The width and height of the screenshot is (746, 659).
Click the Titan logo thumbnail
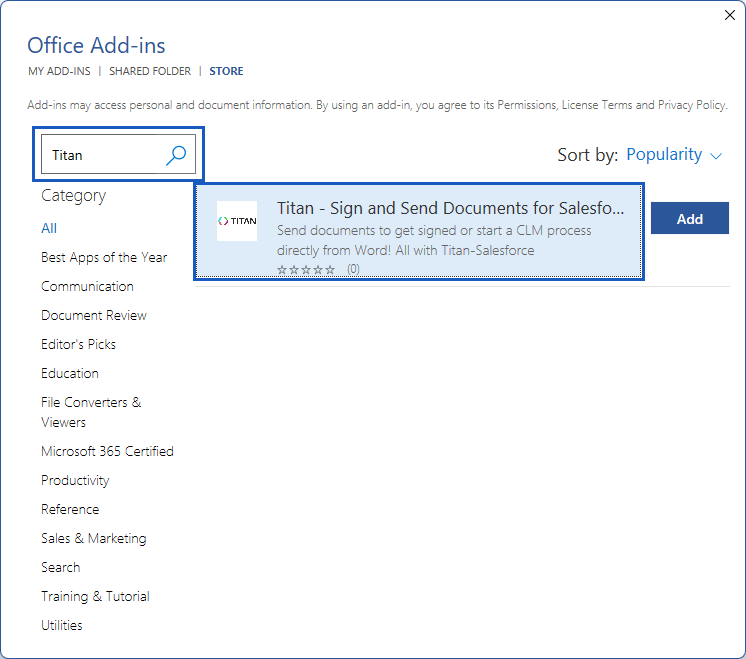pos(237,221)
